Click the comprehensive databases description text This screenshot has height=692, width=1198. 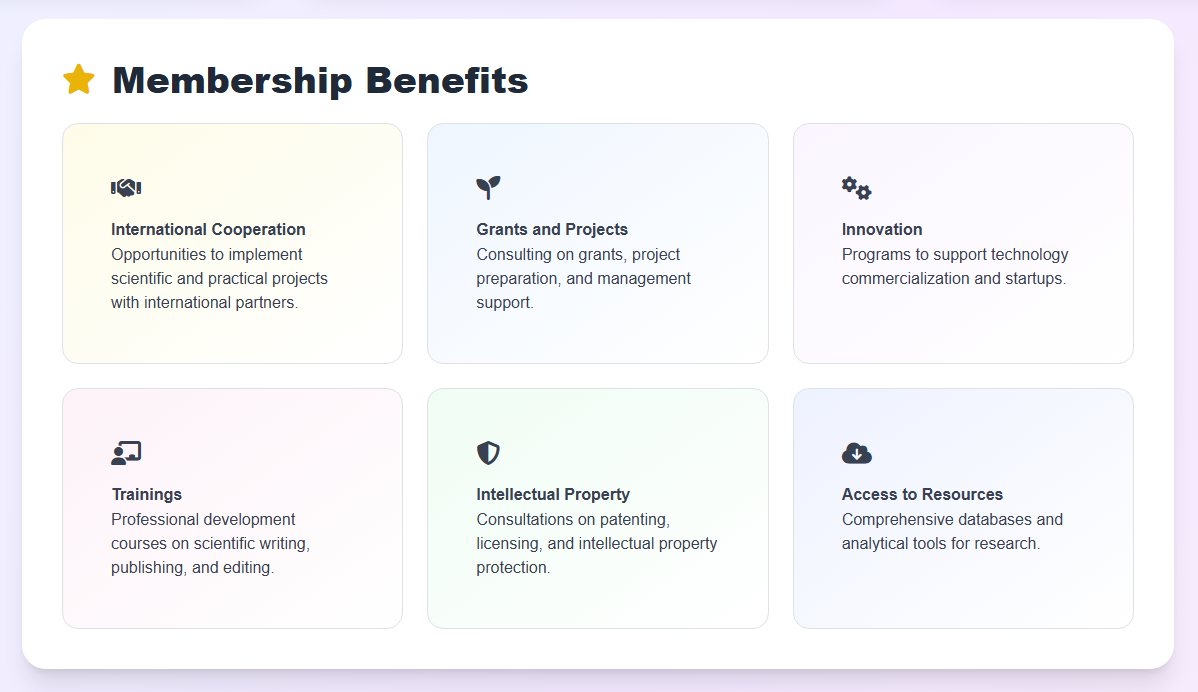point(952,531)
